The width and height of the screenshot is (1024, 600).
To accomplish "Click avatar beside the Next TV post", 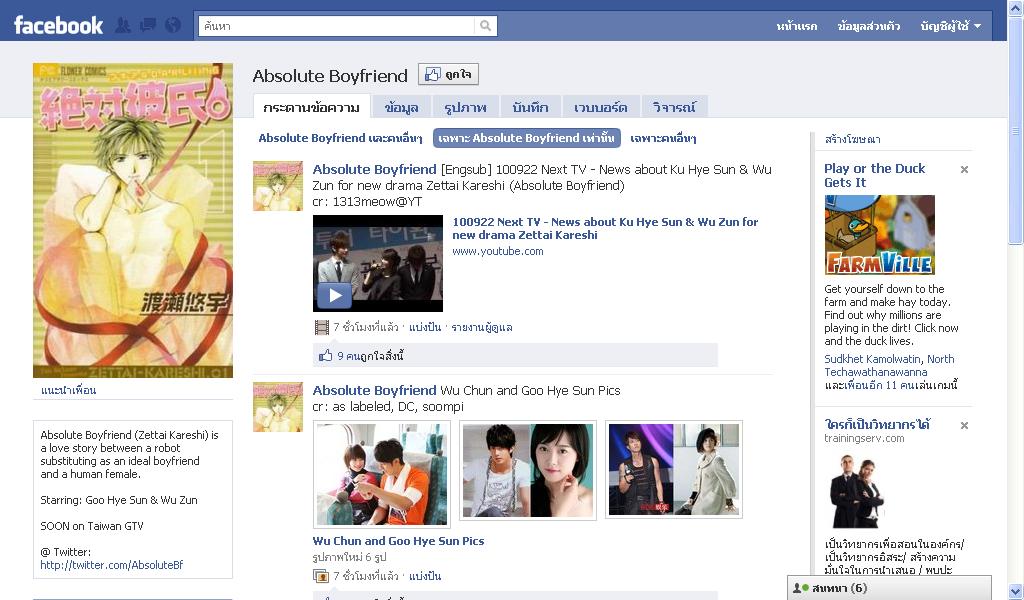I will (x=278, y=186).
